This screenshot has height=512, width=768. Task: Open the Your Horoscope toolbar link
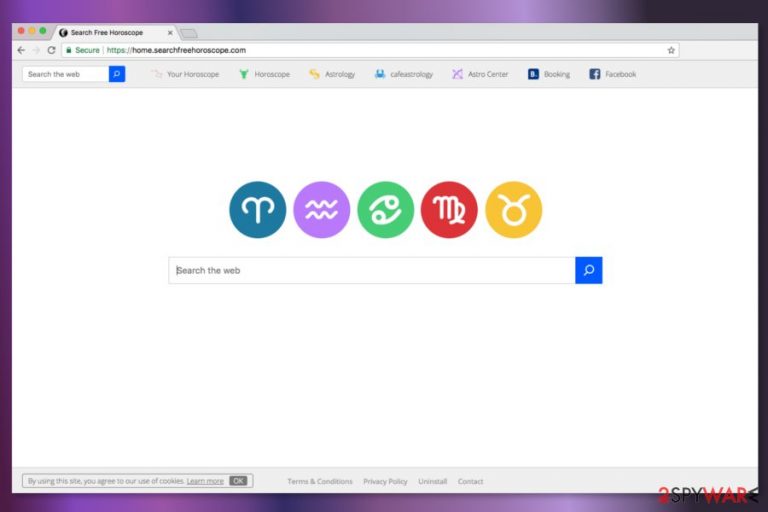pos(185,74)
